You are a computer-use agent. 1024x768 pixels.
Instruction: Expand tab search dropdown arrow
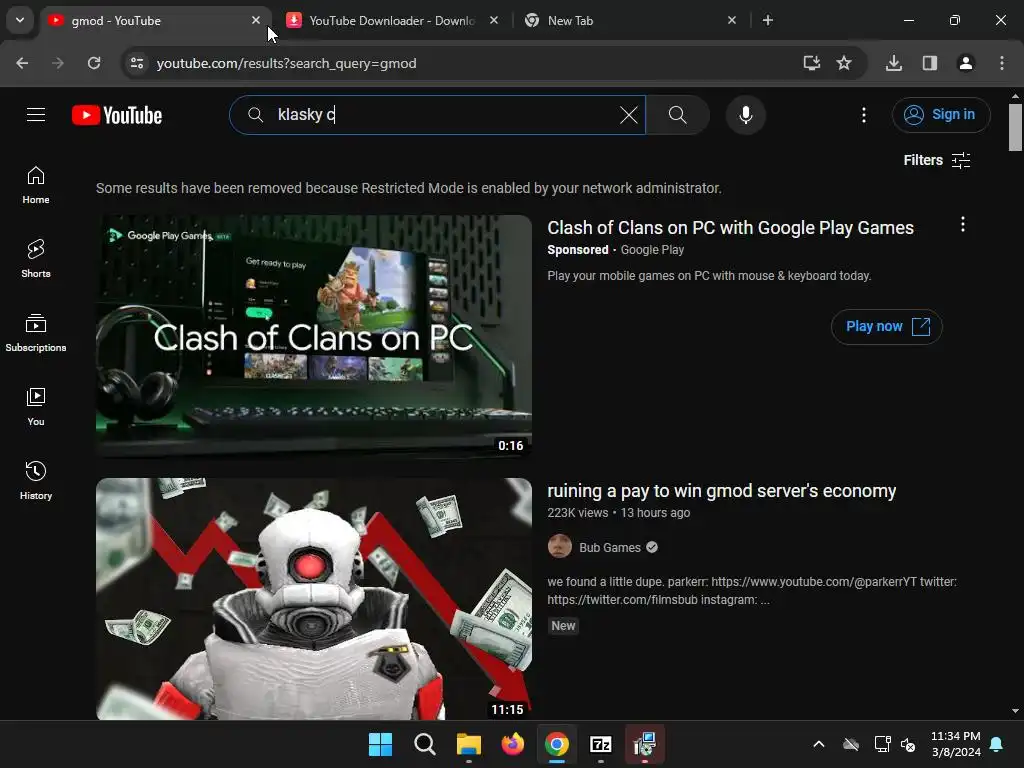click(x=20, y=20)
